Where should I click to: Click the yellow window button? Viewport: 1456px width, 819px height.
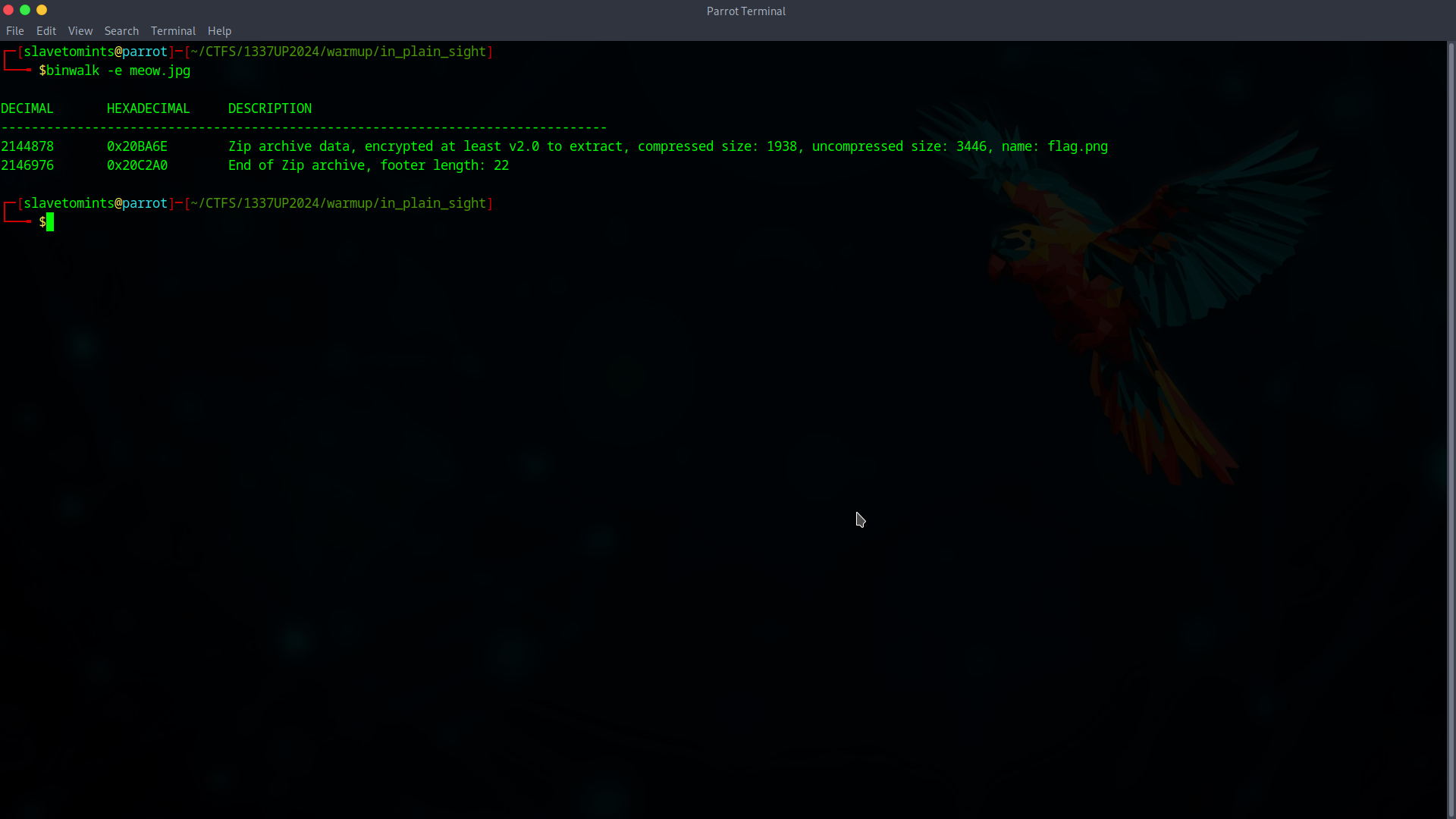(x=42, y=10)
